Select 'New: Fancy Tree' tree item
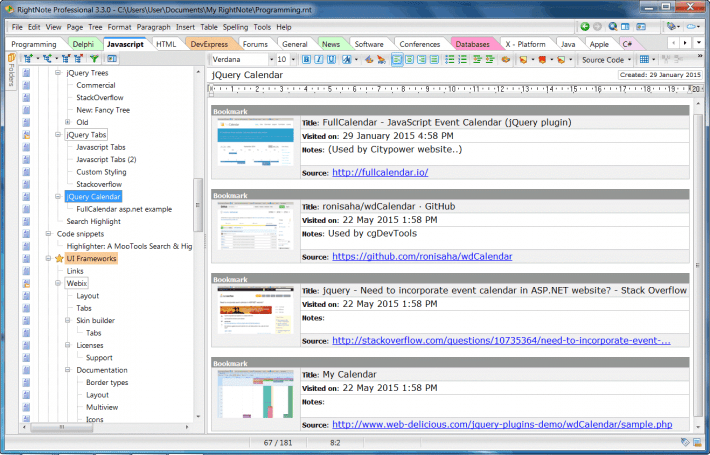This screenshot has height=455, width=710. click(103, 110)
